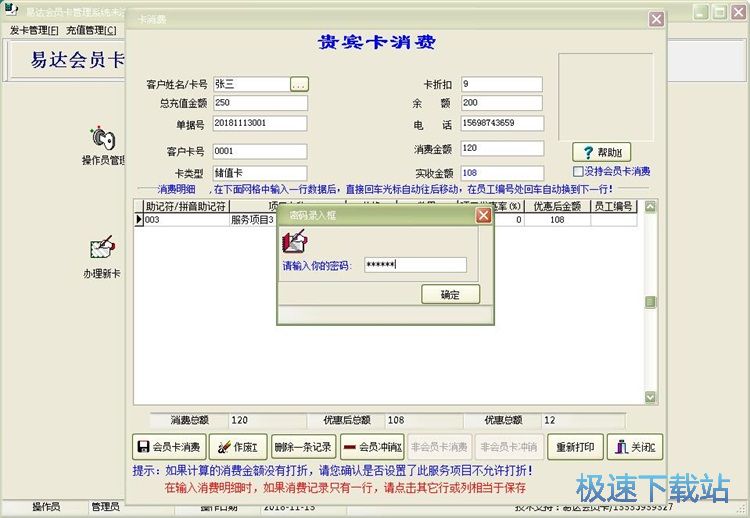750x518 pixels.
Task: Click the 关闭 close button
Action: [635, 447]
